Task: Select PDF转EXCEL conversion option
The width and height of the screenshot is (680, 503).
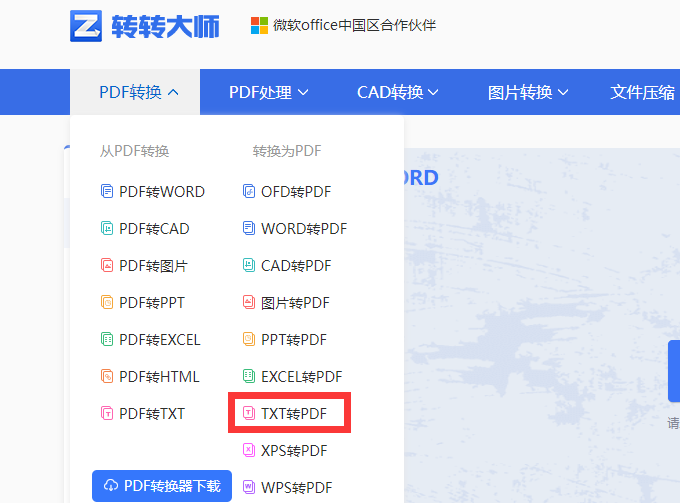Action: (x=150, y=340)
